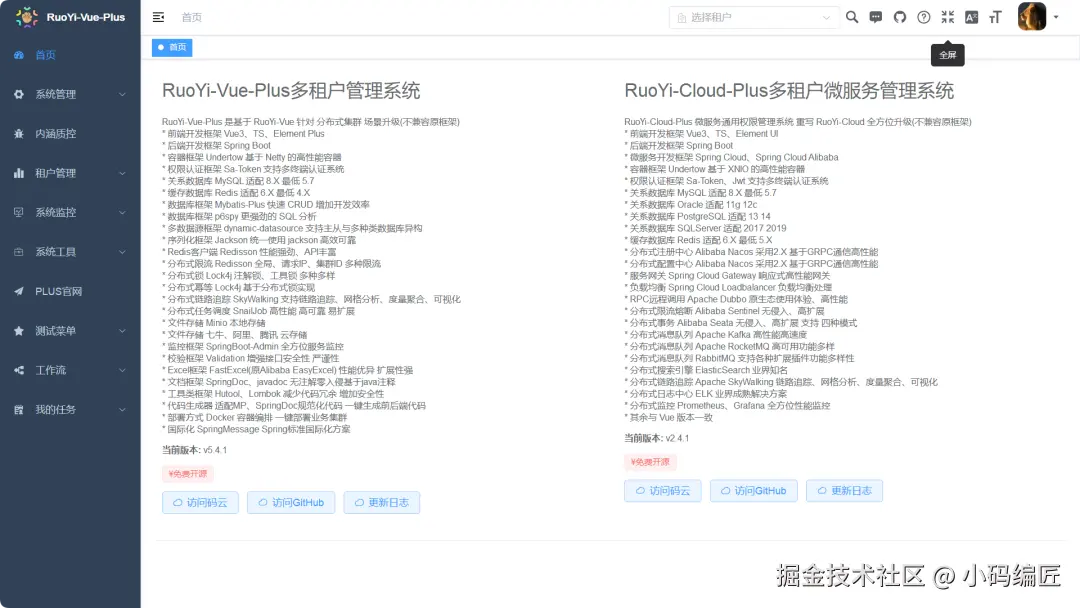The width and height of the screenshot is (1080, 608).
Task: Change layout size with the text-size icon
Action: tap(995, 17)
